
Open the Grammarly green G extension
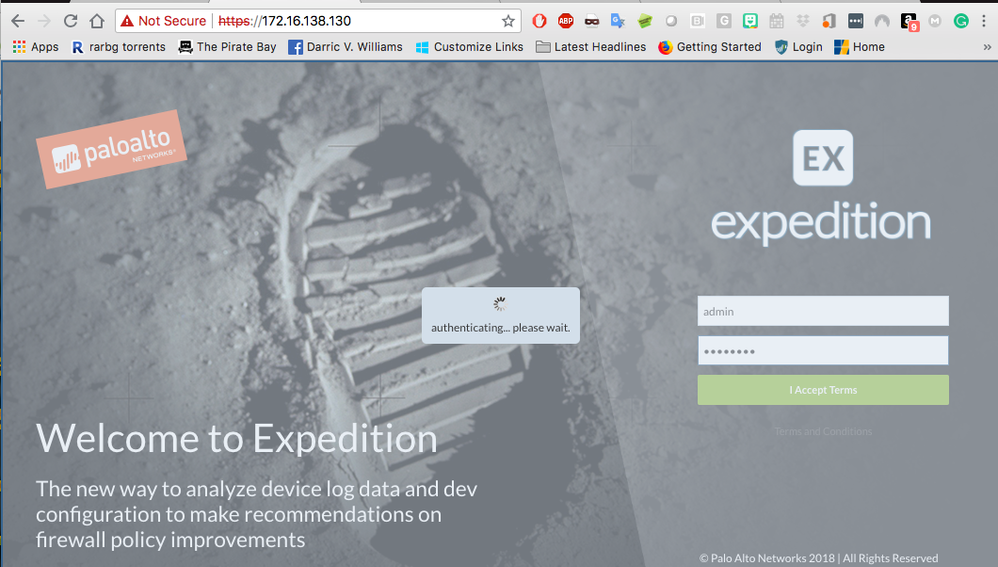[961, 21]
